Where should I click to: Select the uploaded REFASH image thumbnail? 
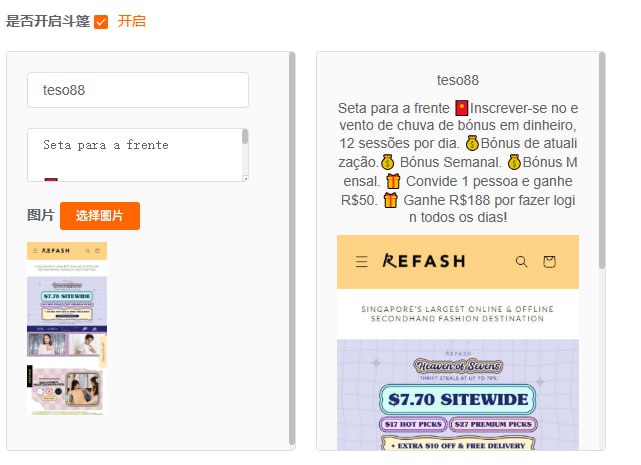coord(67,328)
